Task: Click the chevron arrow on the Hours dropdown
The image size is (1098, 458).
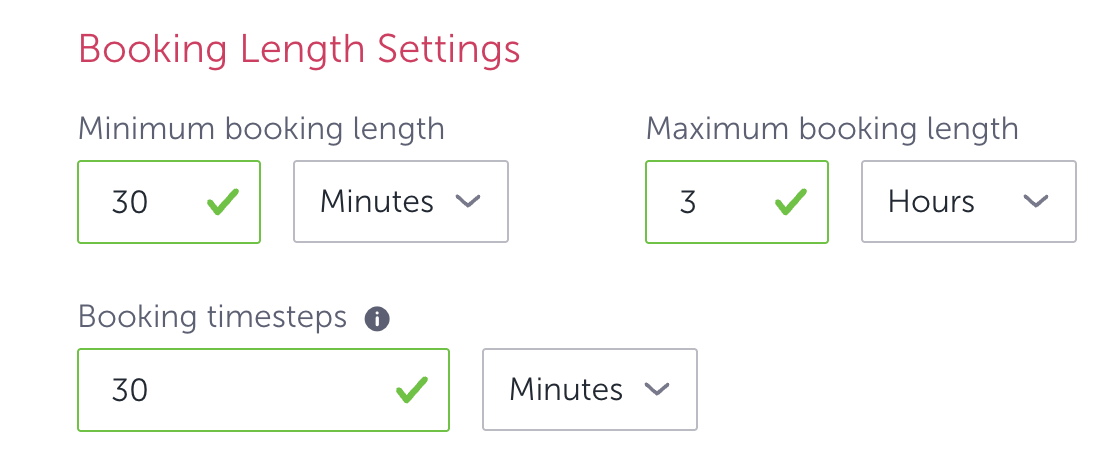Action: 1035,202
